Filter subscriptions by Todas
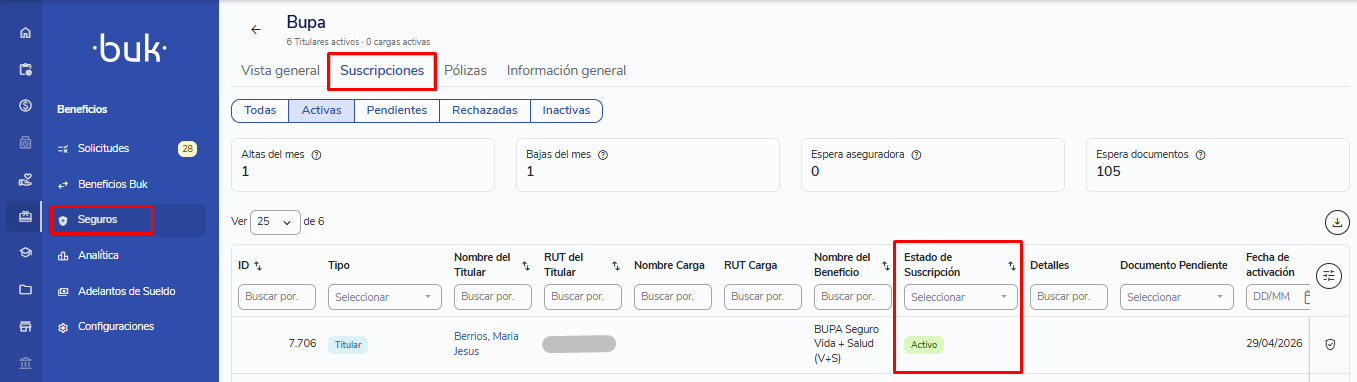The height and width of the screenshot is (382, 1357). pos(260,110)
